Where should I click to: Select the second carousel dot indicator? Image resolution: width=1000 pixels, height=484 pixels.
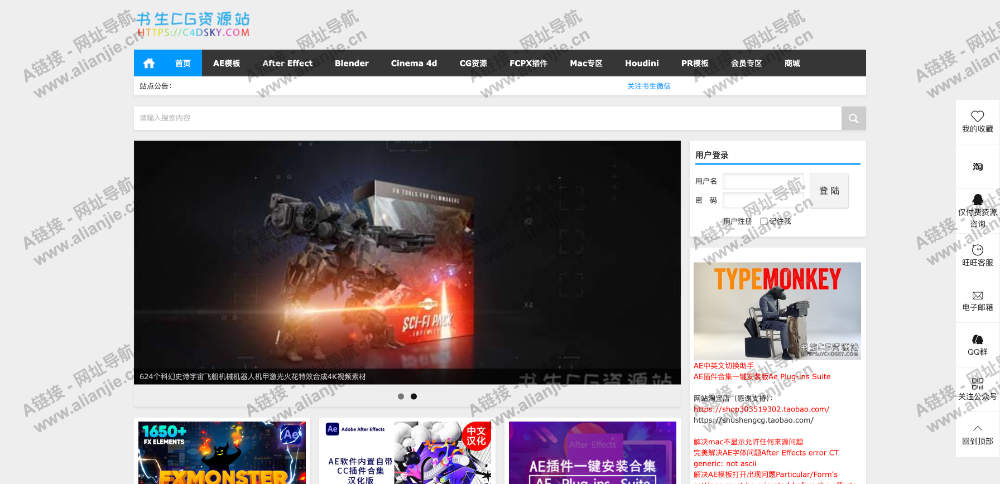click(414, 397)
